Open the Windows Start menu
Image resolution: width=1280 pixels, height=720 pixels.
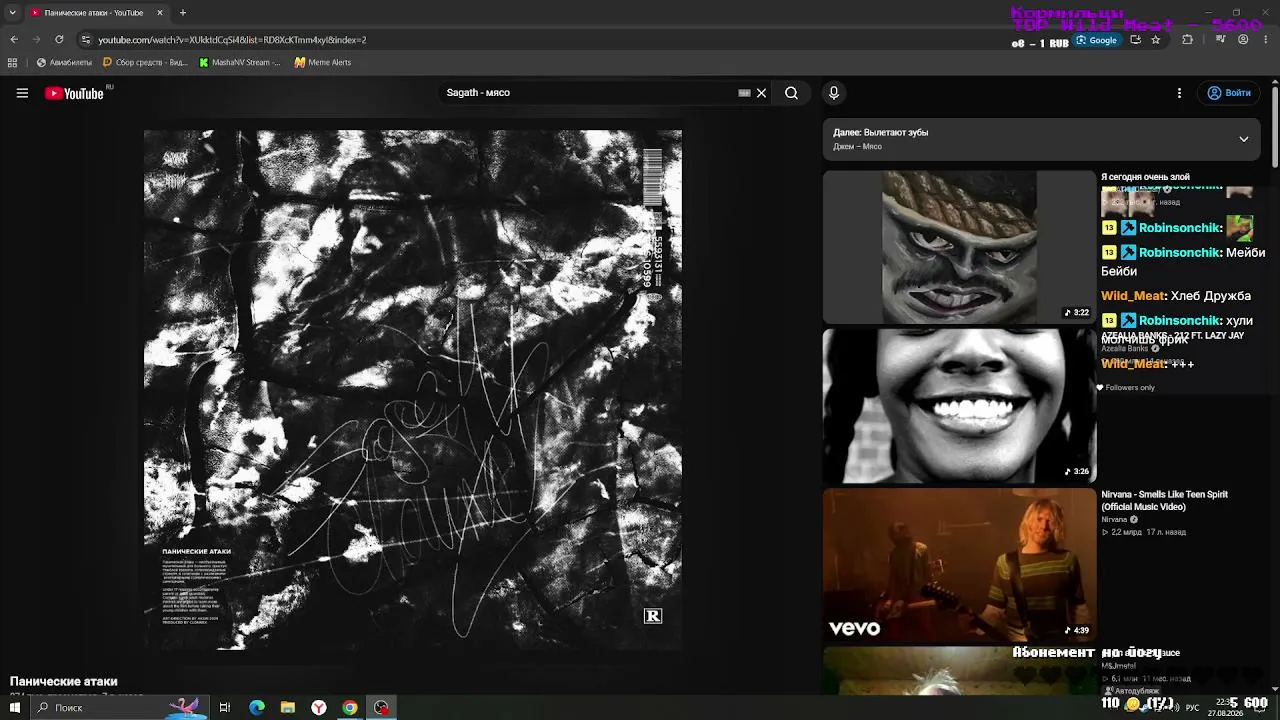point(14,707)
